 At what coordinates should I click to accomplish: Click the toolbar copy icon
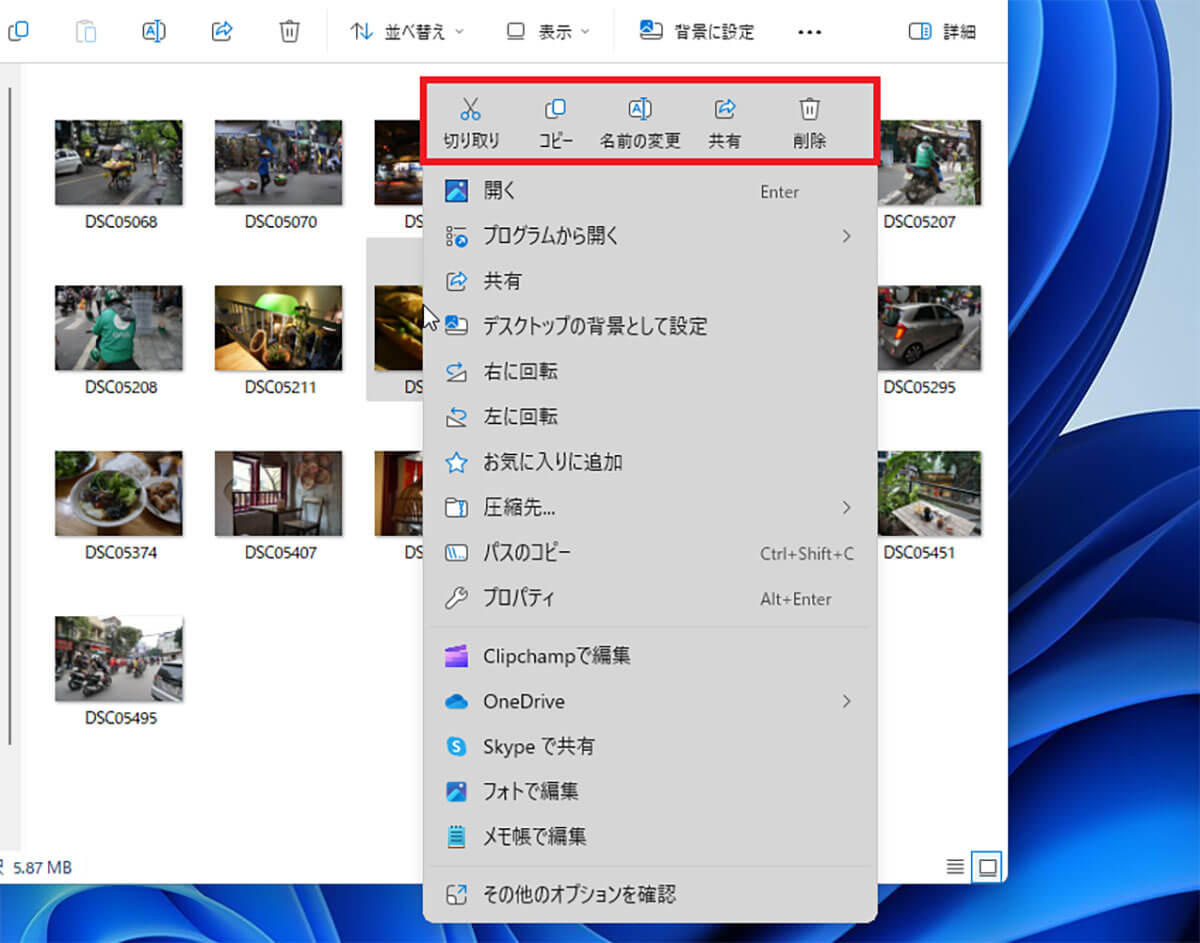coord(17,31)
